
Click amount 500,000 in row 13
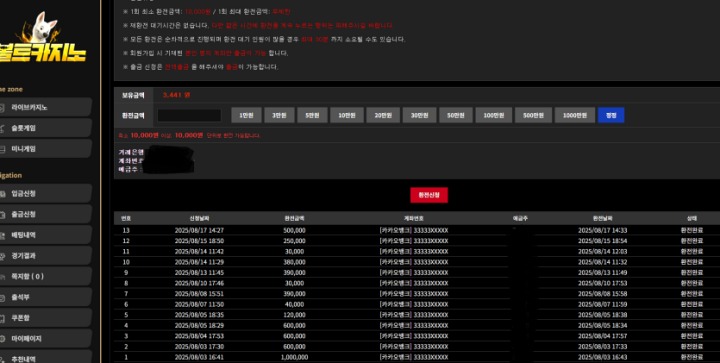(x=294, y=230)
